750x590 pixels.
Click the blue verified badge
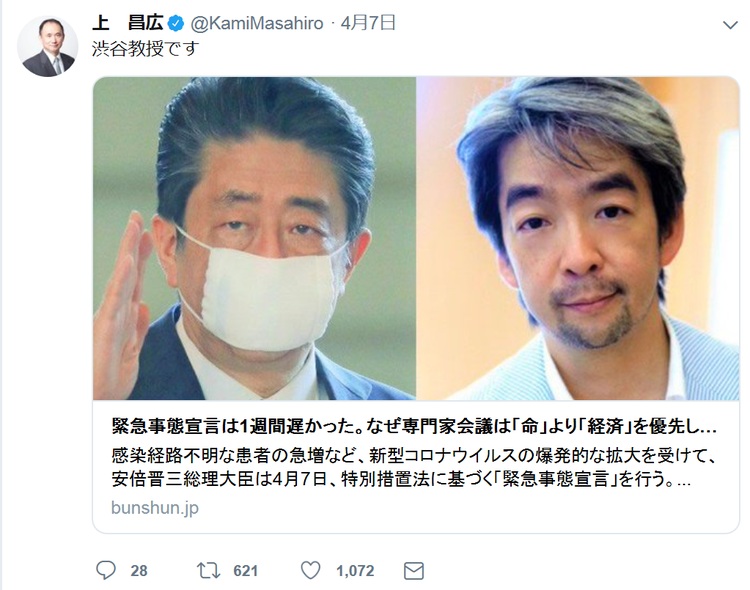coord(176,23)
